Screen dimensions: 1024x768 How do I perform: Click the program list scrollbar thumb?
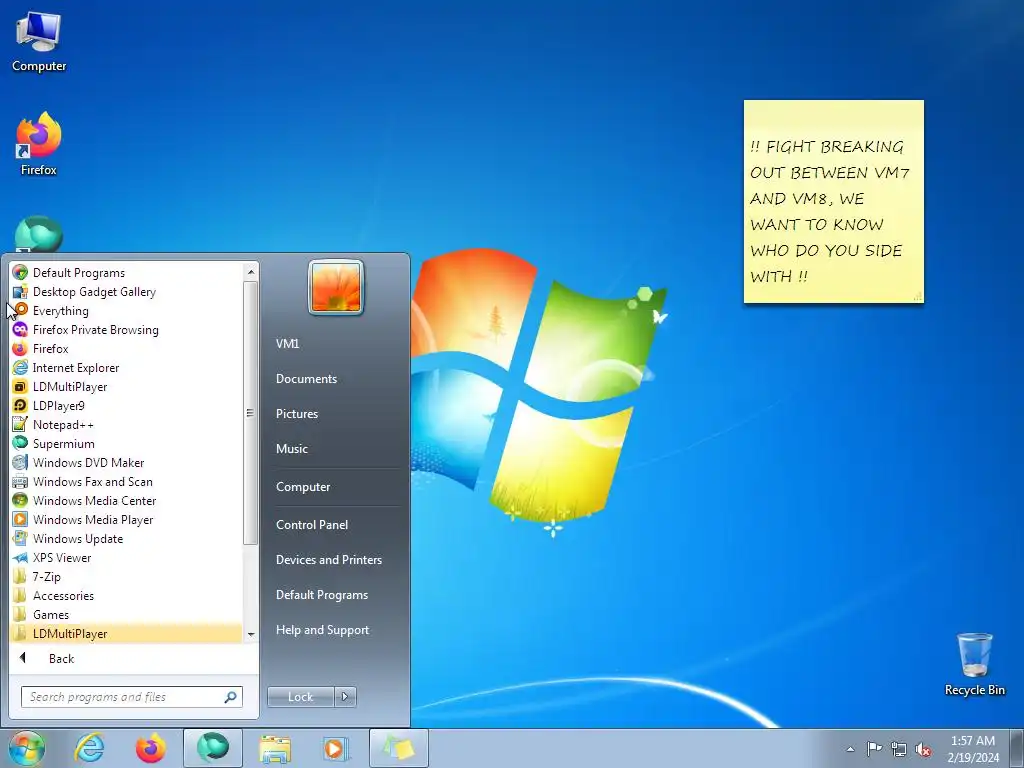pos(251,413)
